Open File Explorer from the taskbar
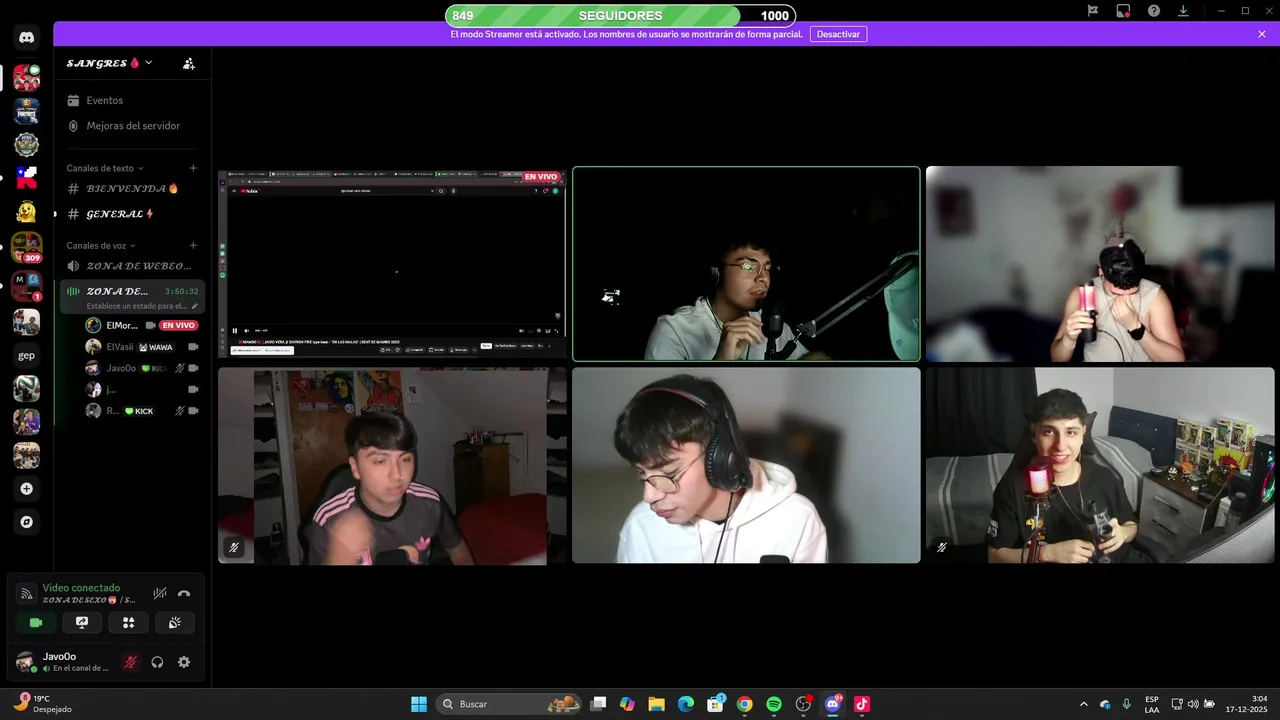This screenshot has width=1280, height=720. [x=656, y=704]
